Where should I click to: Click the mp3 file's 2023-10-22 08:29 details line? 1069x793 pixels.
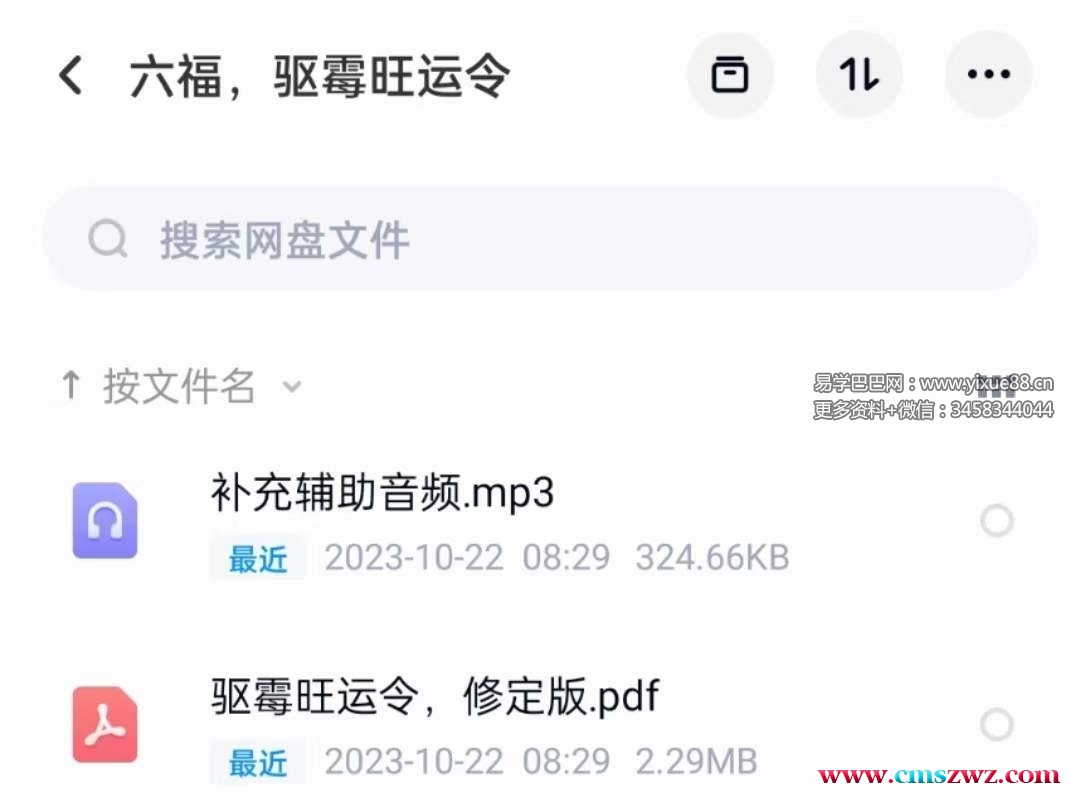(467, 558)
